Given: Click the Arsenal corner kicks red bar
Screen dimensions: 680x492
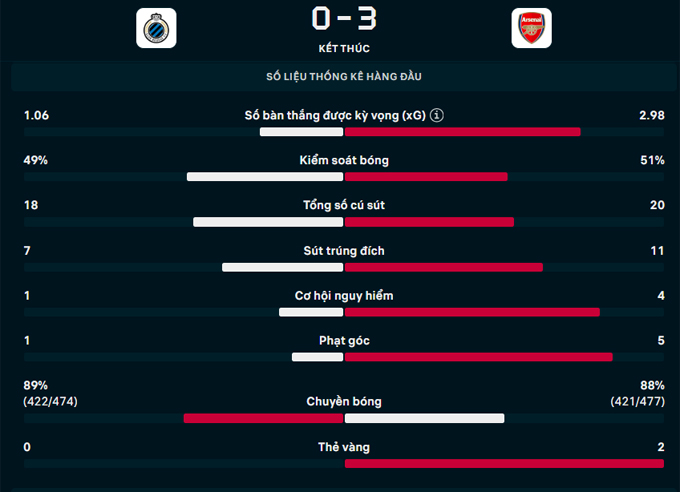Looking at the screenshot, I should 479,357.
